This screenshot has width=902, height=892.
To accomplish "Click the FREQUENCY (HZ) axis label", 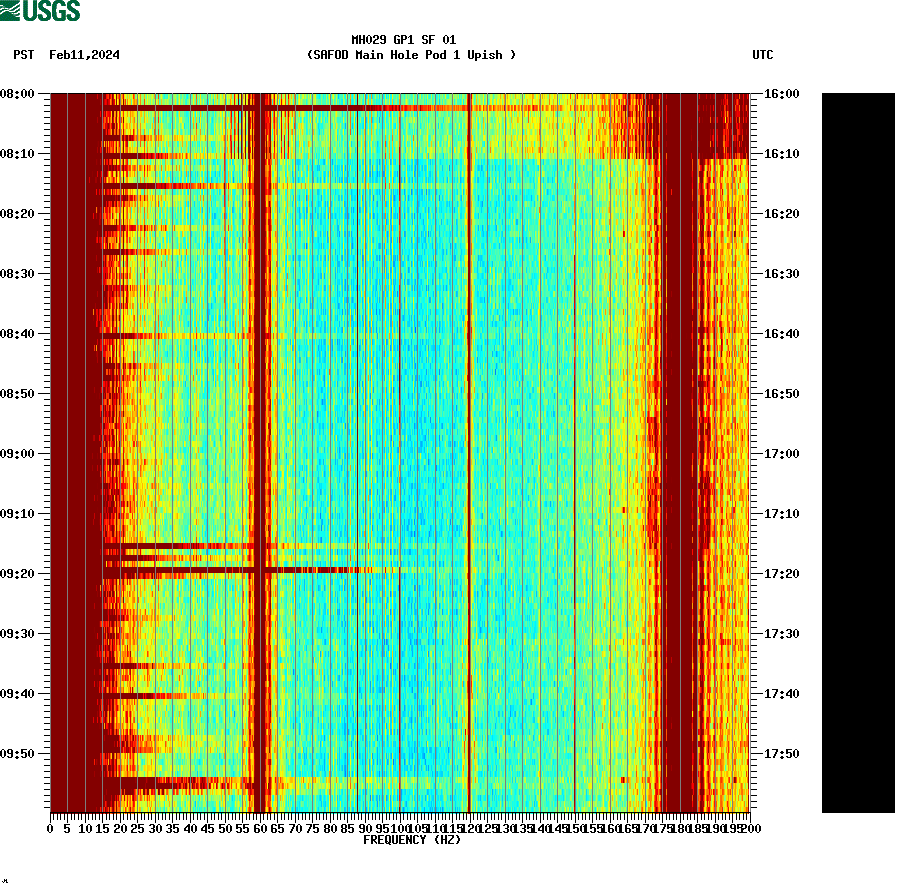I will pos(411,841).
